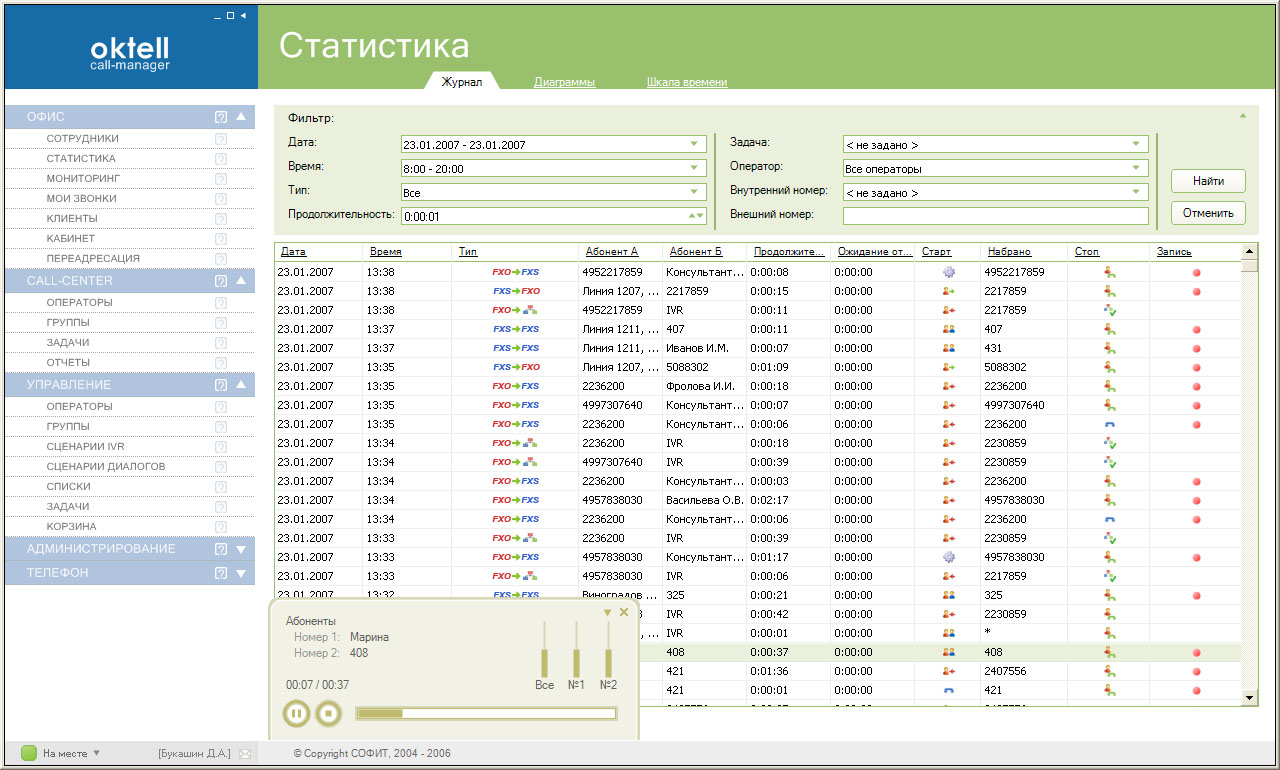Open the Внутренний номер dropdown

click(1136, 192)
